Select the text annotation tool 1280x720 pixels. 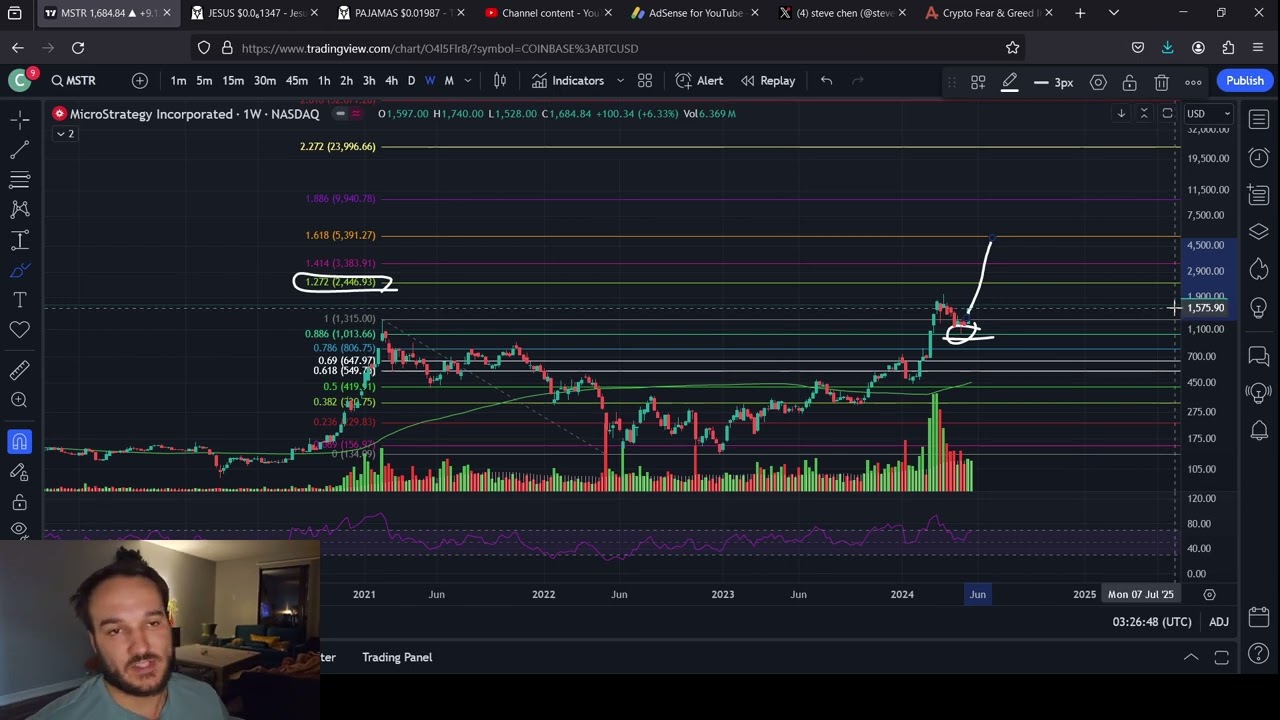pos(19,300)
